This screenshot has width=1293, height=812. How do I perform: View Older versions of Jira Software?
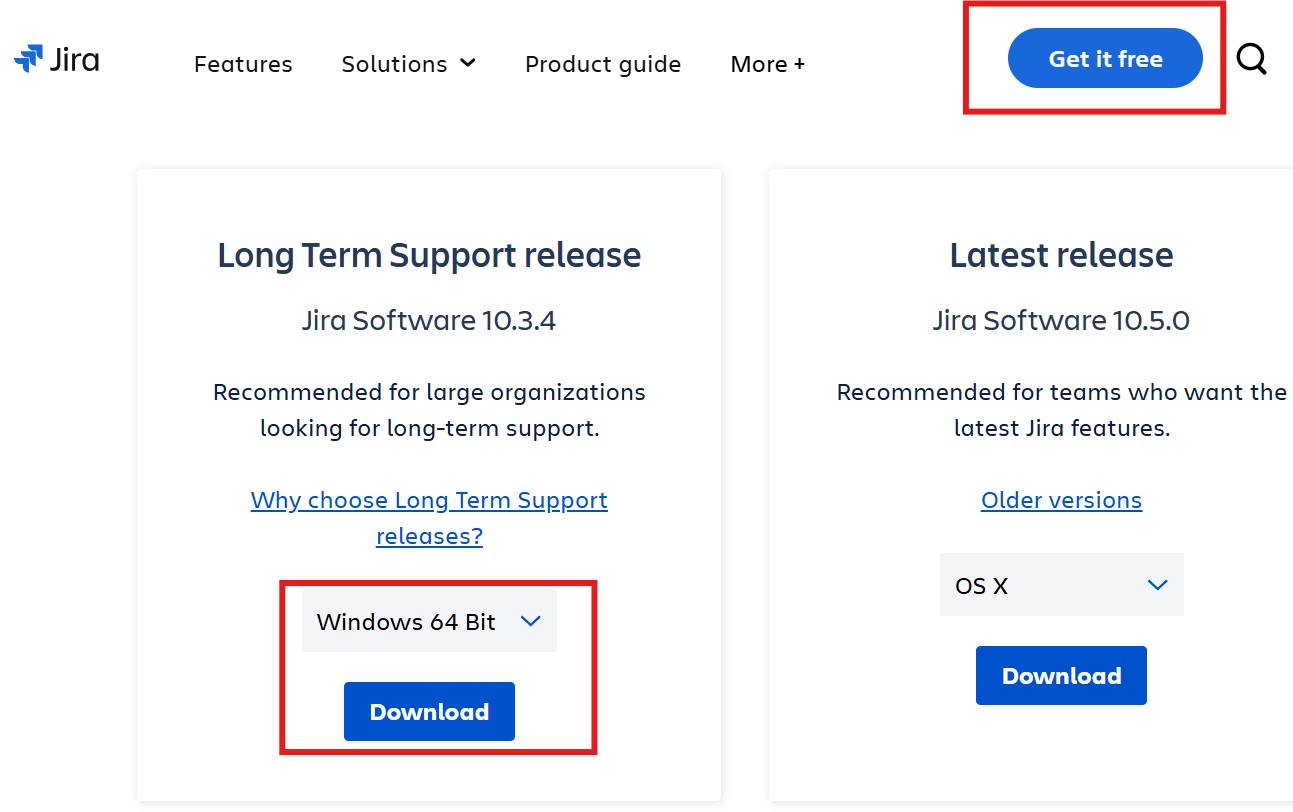1061,500
